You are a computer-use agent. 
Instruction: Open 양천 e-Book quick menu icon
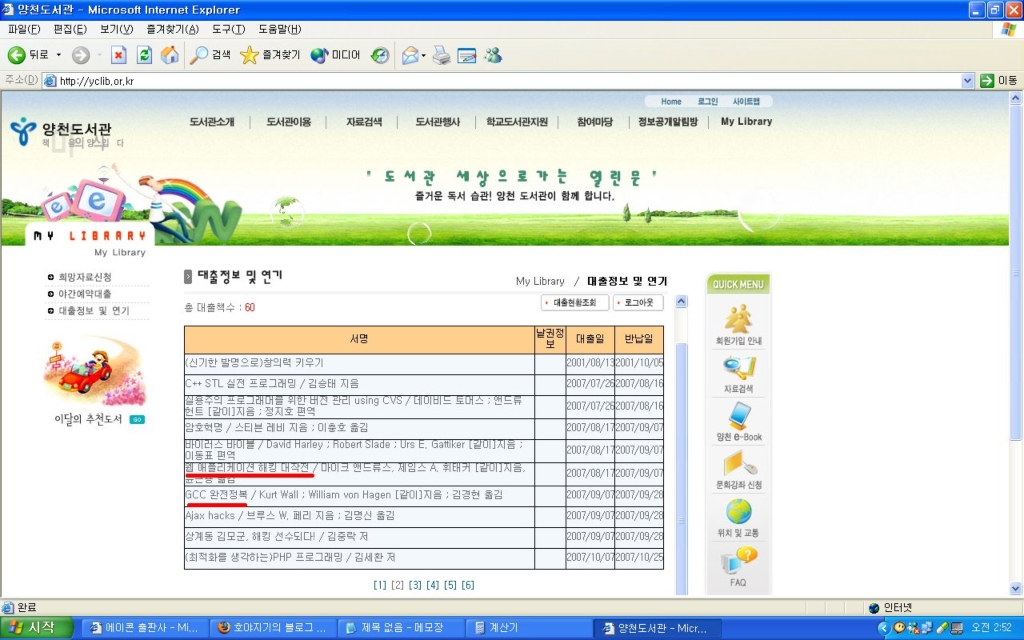pos(739,422)
